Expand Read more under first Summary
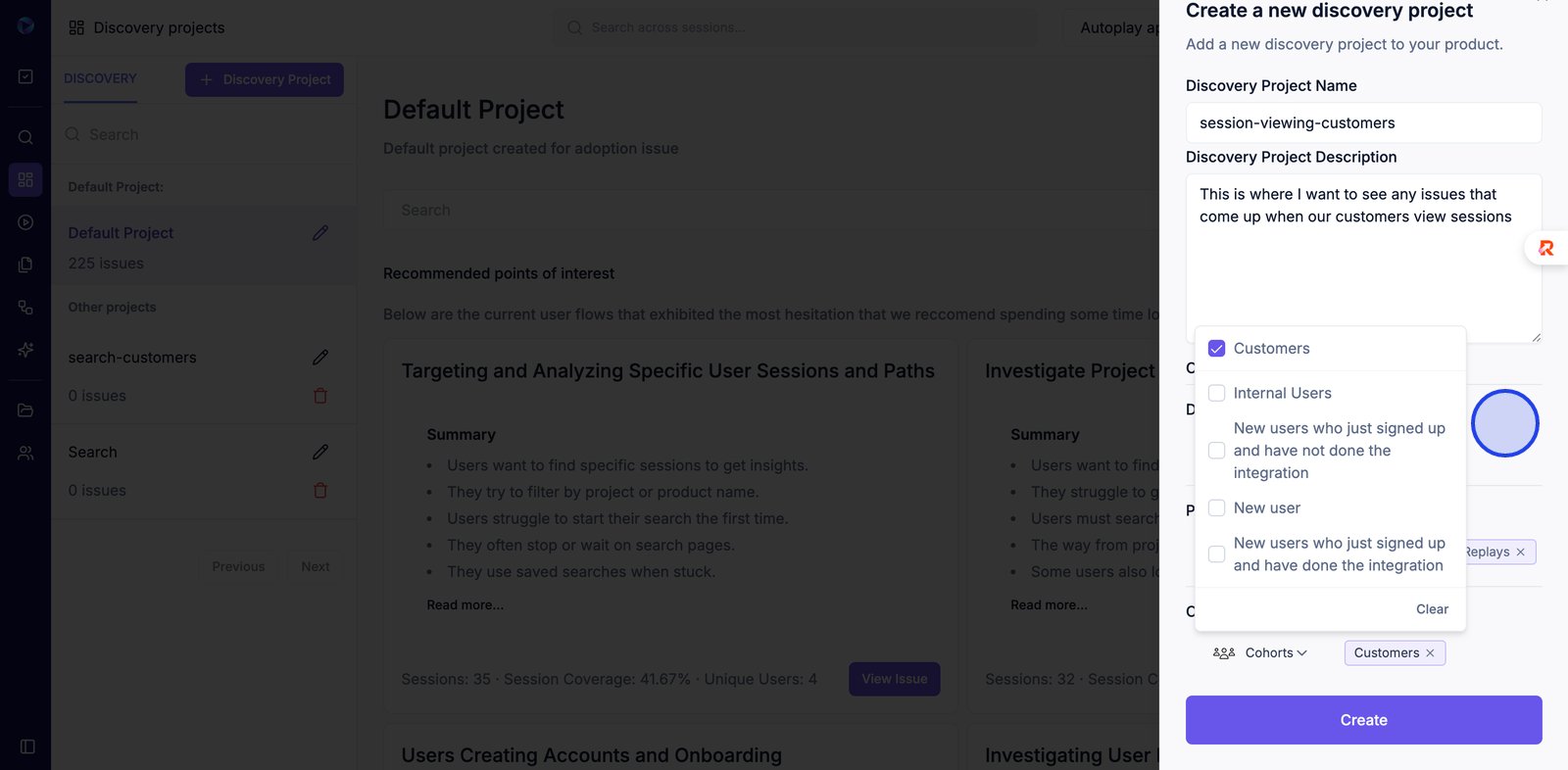Viewport: 1568px width, 770px height. (x=465, y=605)
